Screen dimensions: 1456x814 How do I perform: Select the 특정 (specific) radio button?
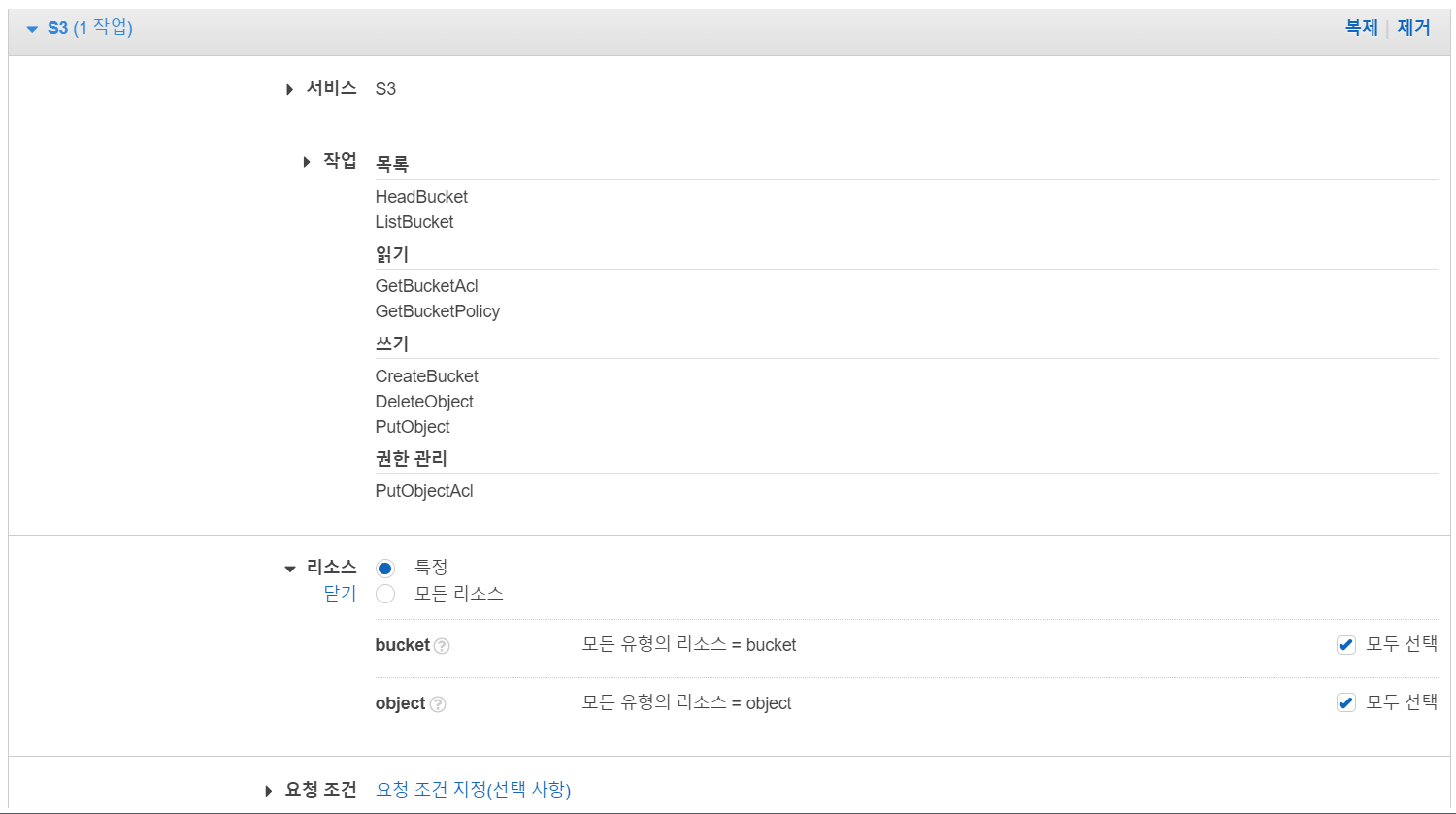pyautogui.click(x=385, y=569)
